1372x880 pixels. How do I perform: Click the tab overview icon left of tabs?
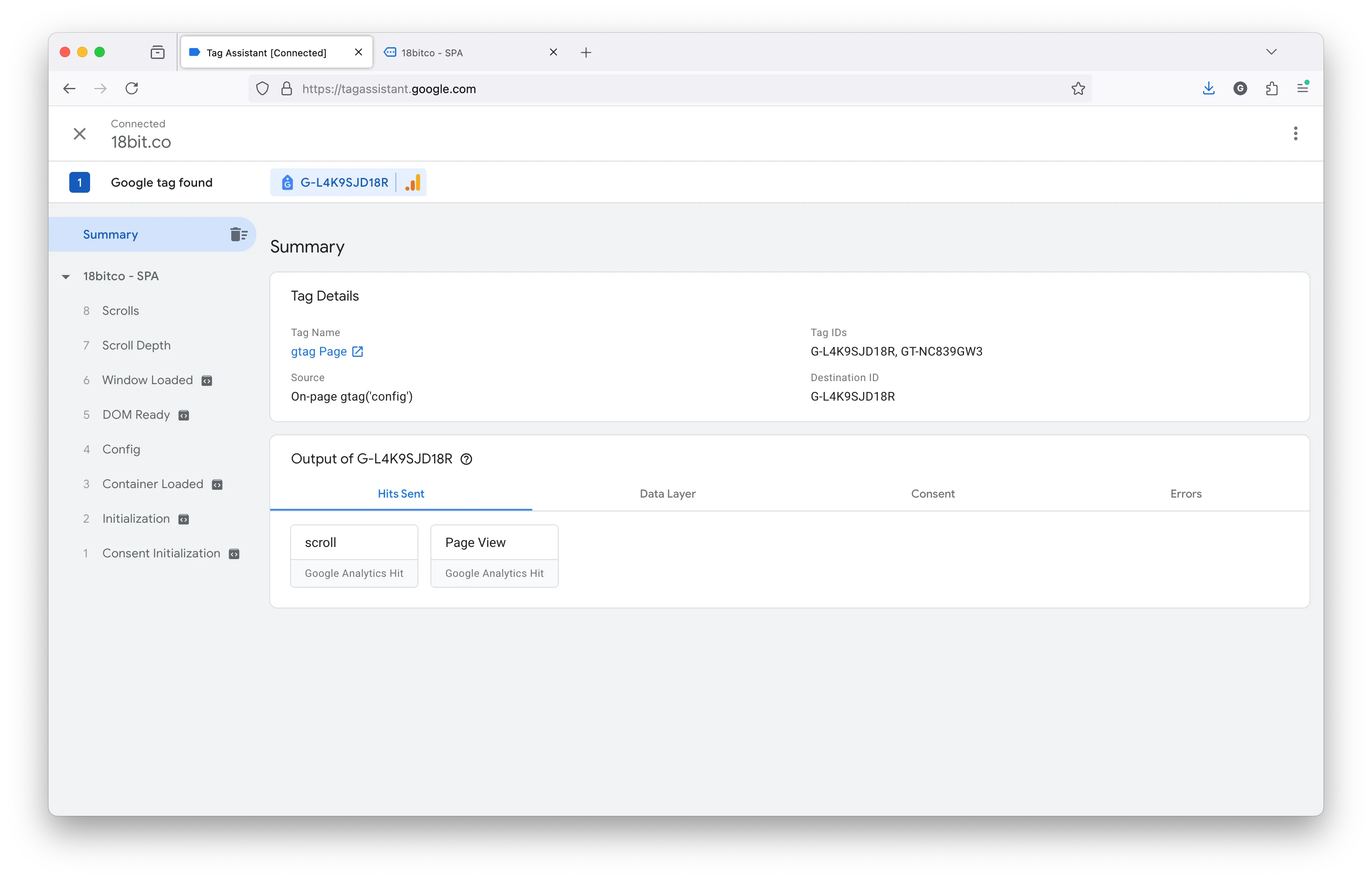(157, 52)
